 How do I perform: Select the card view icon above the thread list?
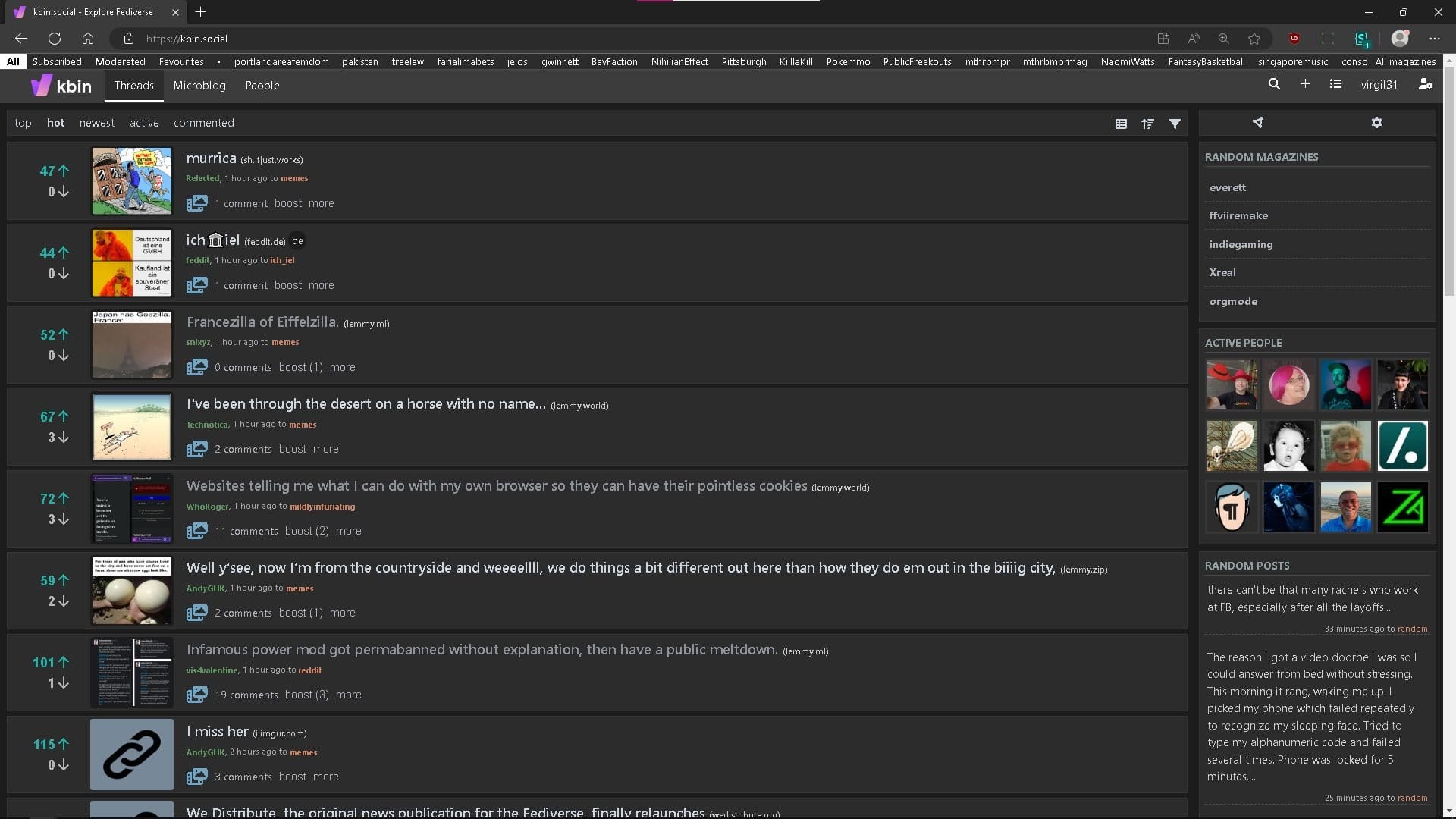(1122, 123)
